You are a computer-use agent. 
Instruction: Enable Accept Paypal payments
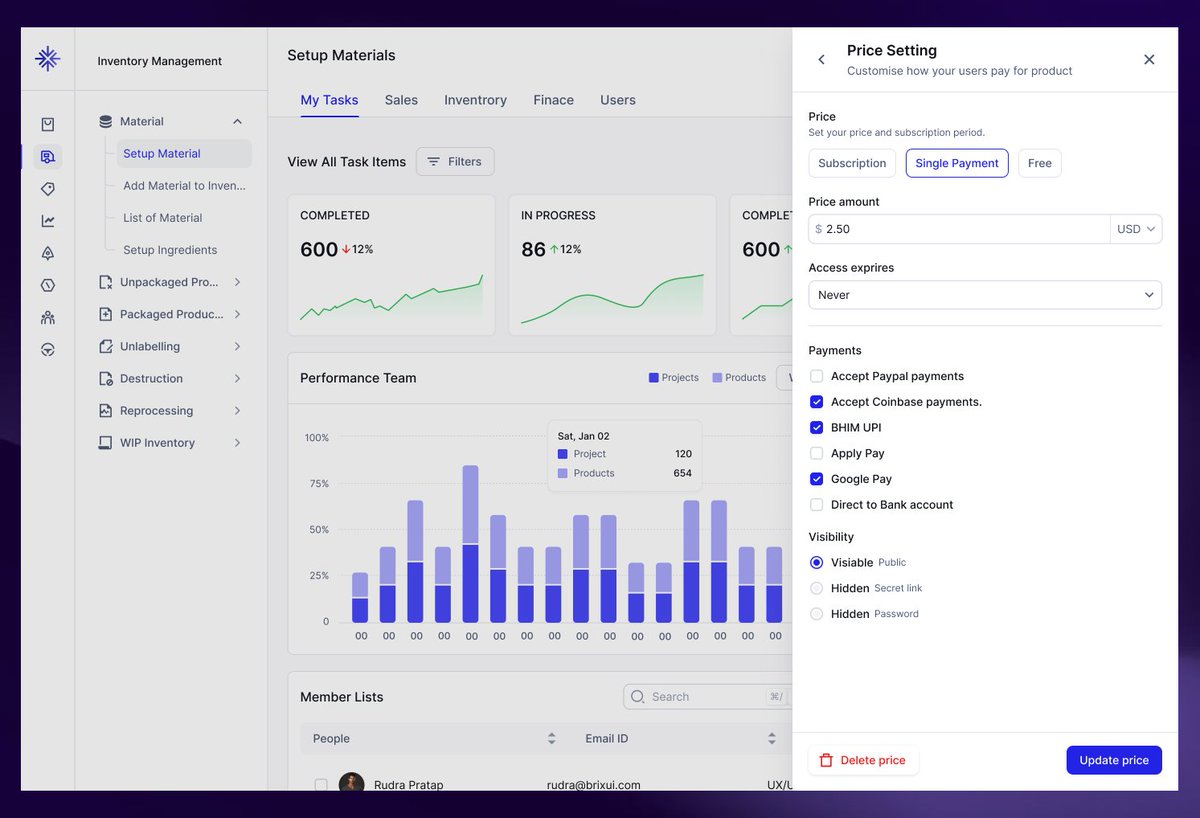(x=816, y=376)
